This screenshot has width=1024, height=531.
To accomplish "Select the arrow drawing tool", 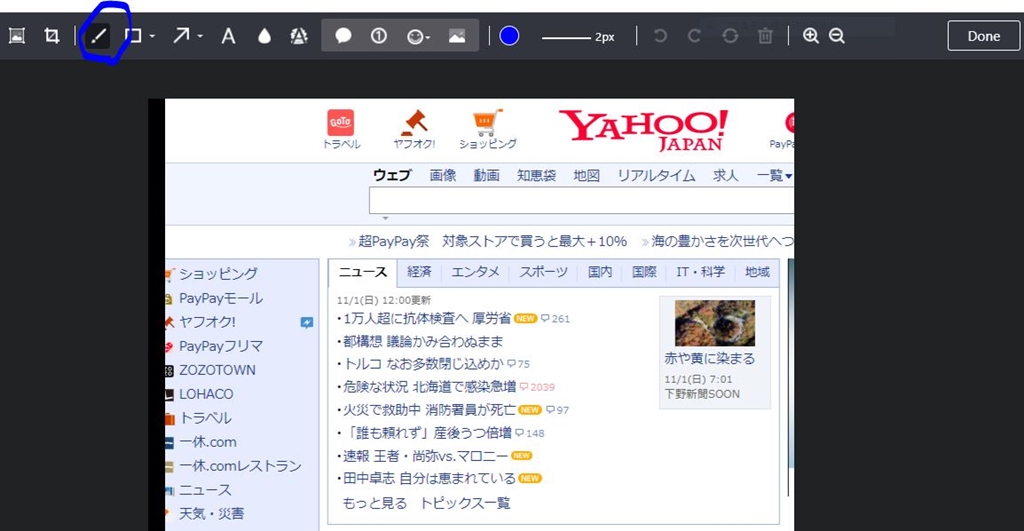I will tap(181, 36).
